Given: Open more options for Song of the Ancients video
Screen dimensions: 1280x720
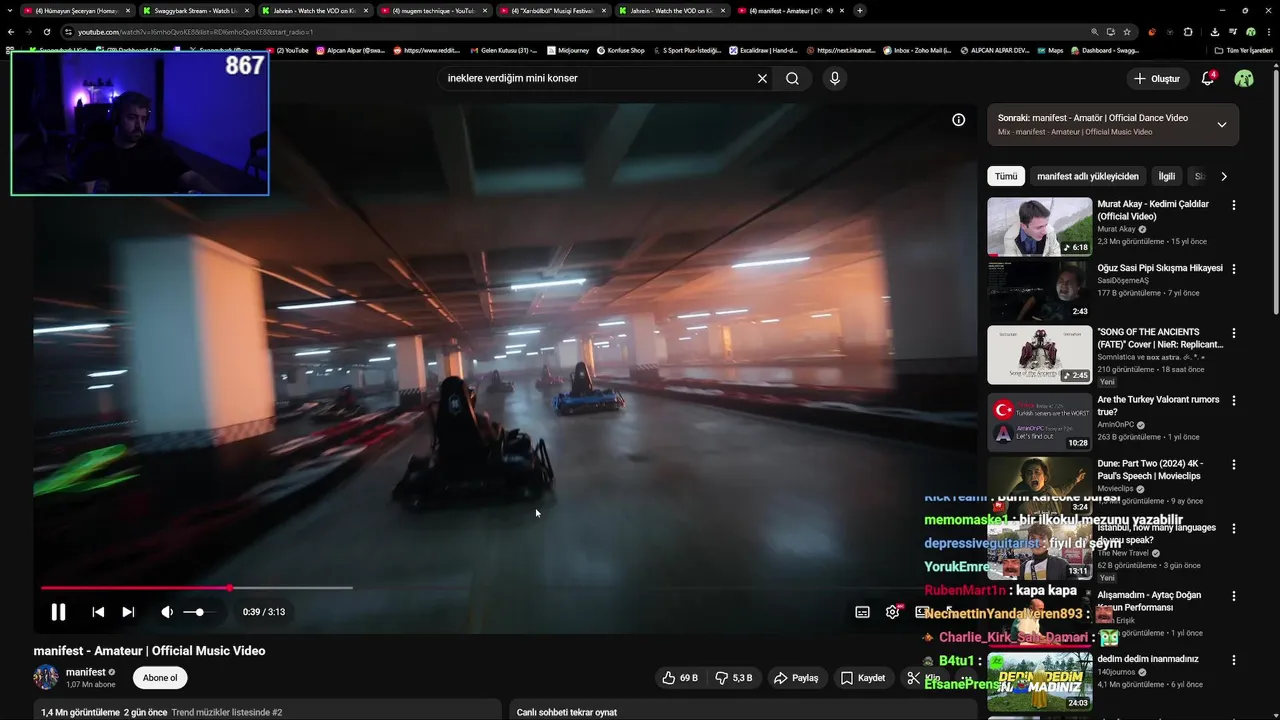Looking at the screenshot, I should (1233, 333).
